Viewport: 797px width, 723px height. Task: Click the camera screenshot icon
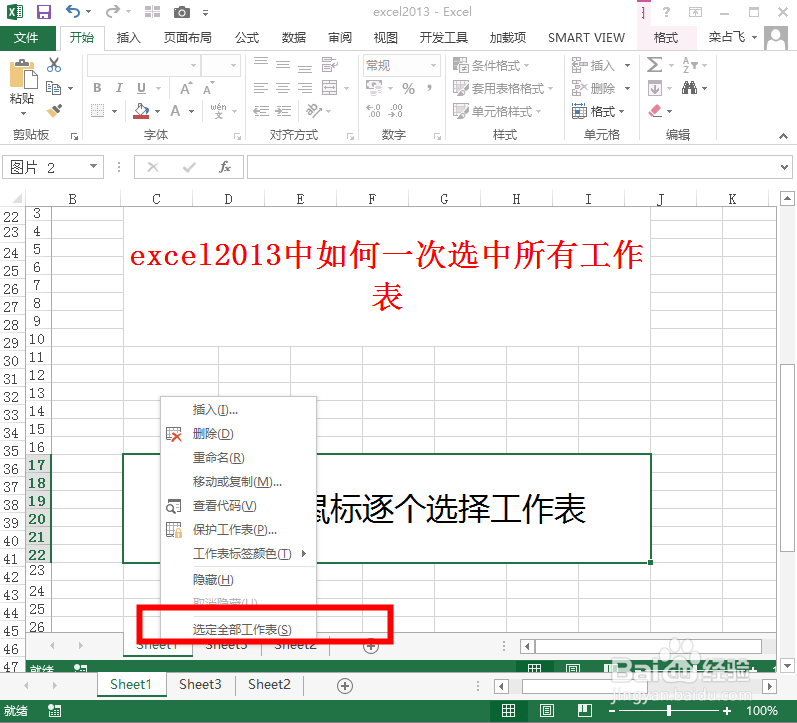[x=181, y=12]
